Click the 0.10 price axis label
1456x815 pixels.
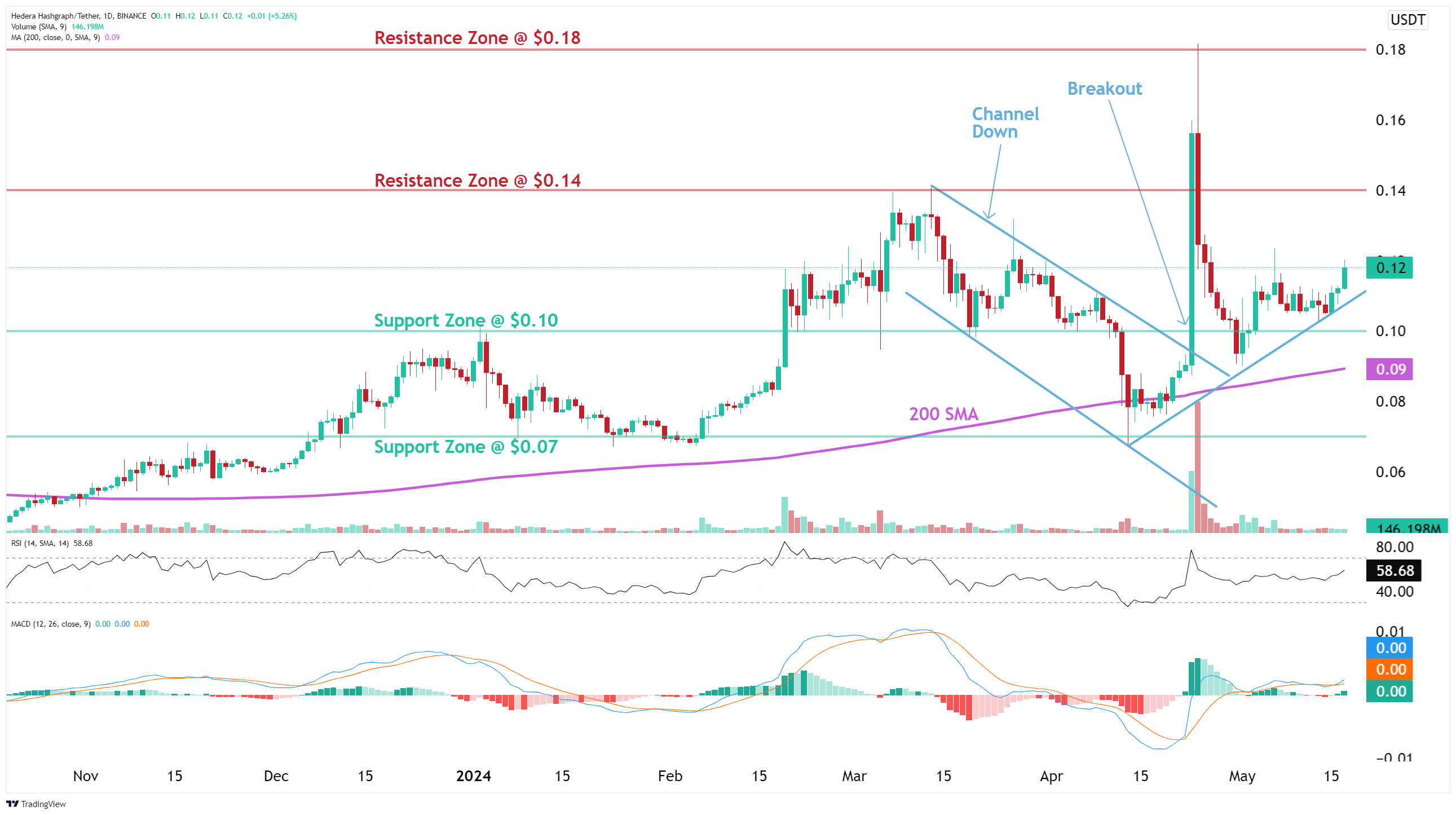coord(1391,331)
